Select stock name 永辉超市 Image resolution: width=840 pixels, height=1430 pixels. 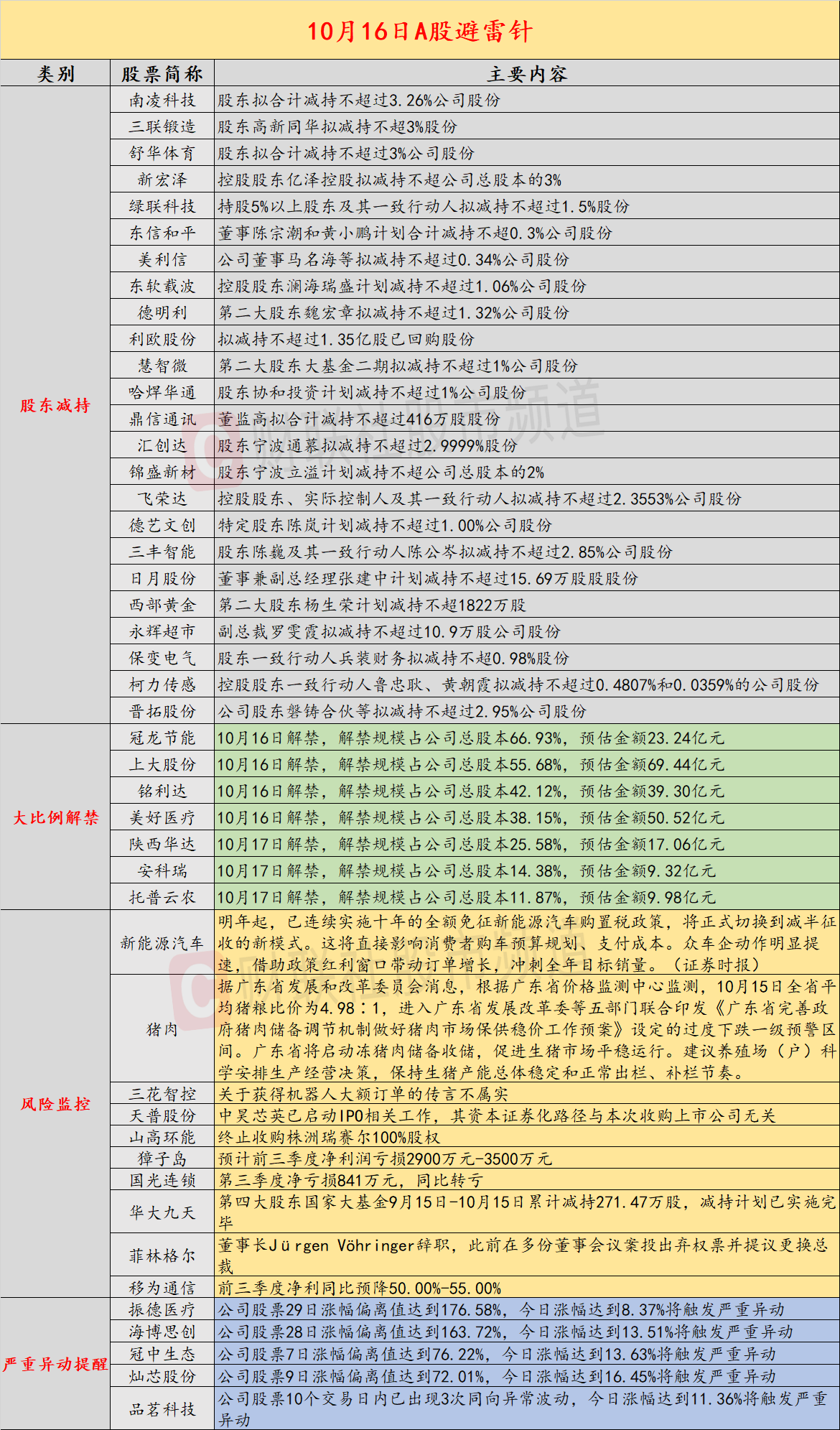(x=162, y=631)
